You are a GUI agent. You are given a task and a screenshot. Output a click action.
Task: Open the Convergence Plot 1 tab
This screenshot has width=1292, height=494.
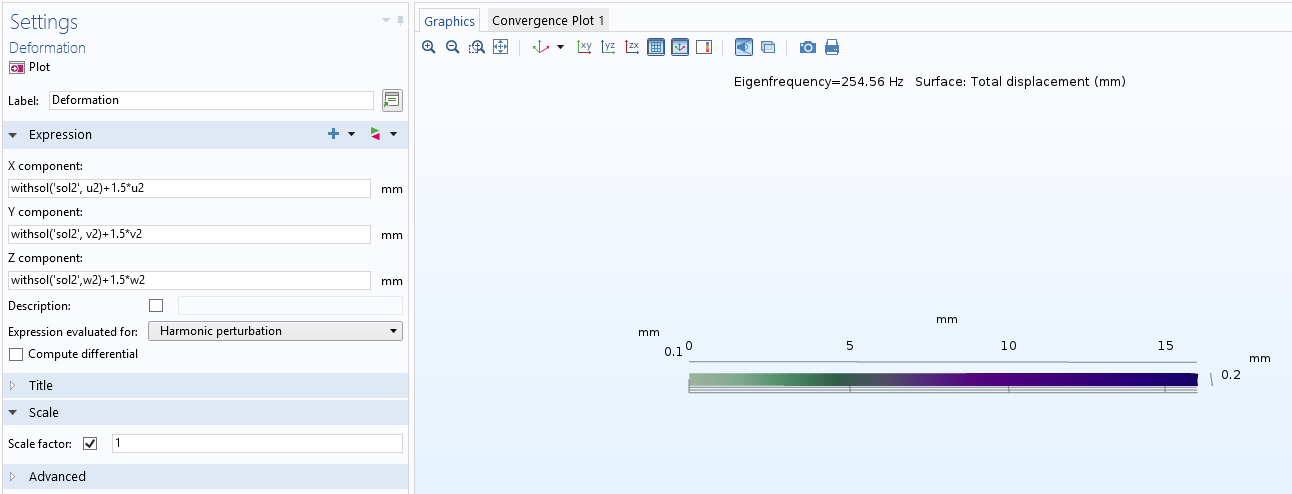(x=548, y=20)
